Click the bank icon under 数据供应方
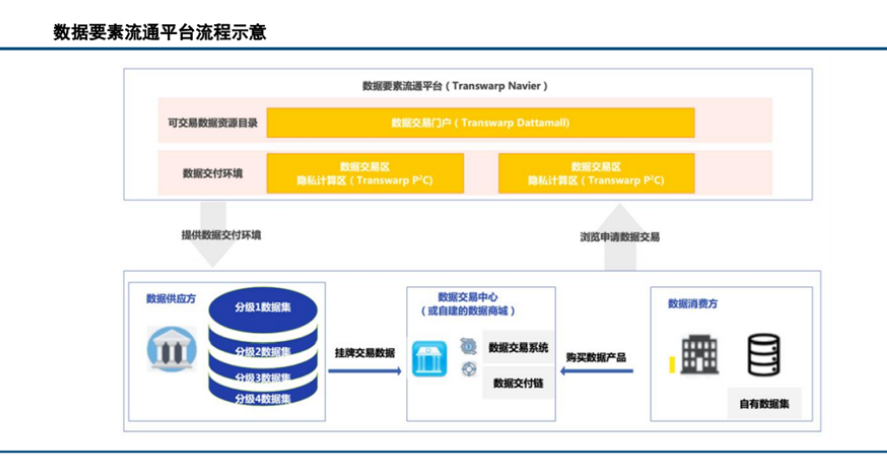 (x=171, y=349)
